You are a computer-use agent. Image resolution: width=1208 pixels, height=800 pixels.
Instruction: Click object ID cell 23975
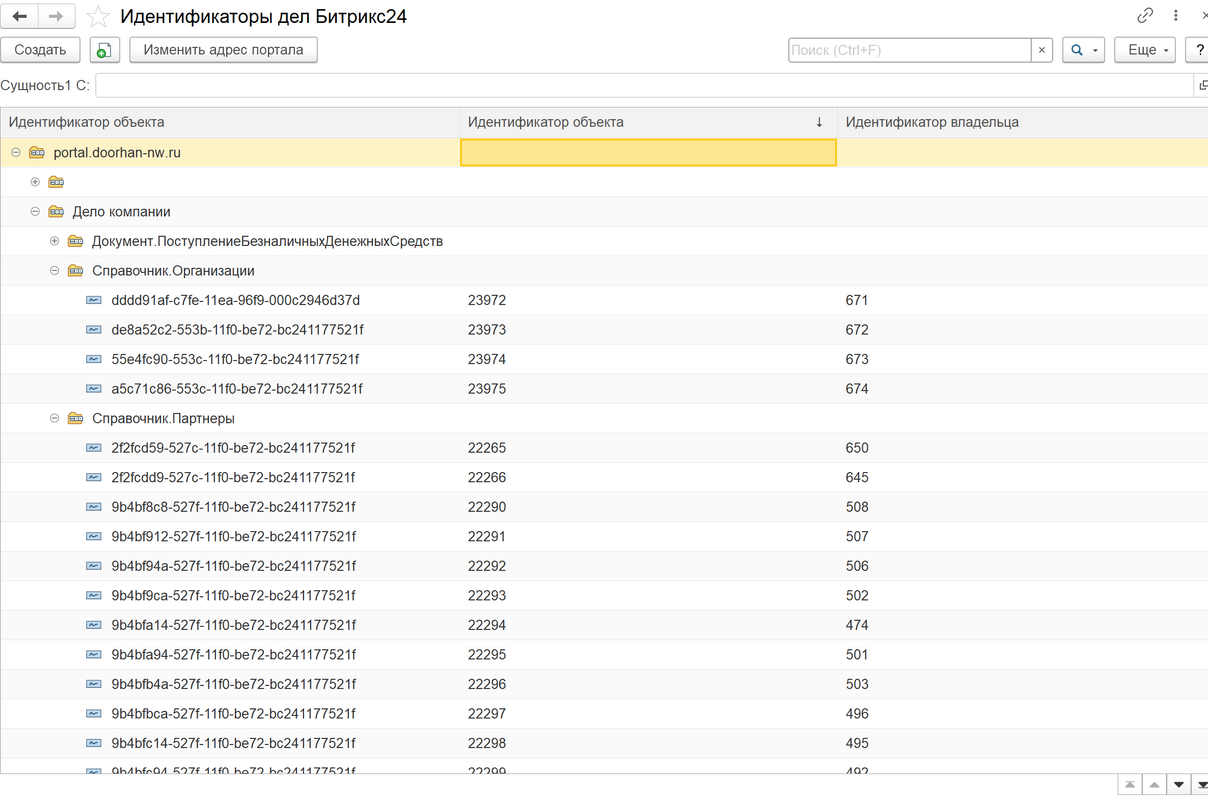pos(487,388)
